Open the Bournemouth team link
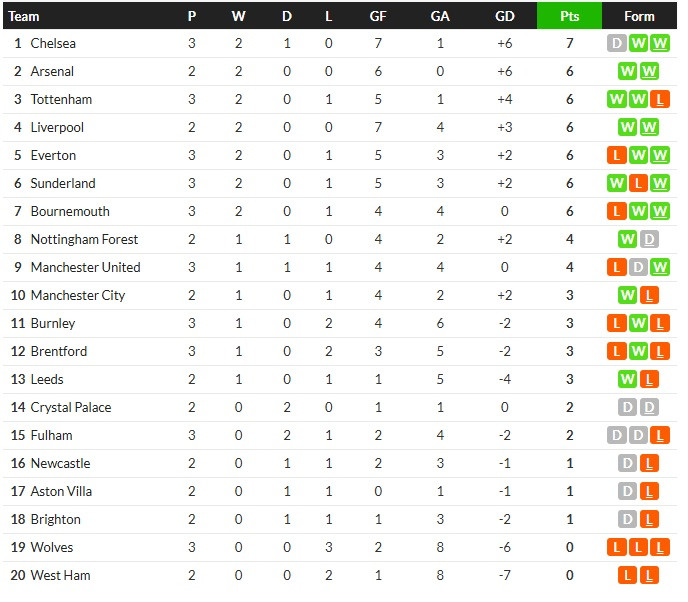Screen dimensions: 688x602 pos(70,211)
